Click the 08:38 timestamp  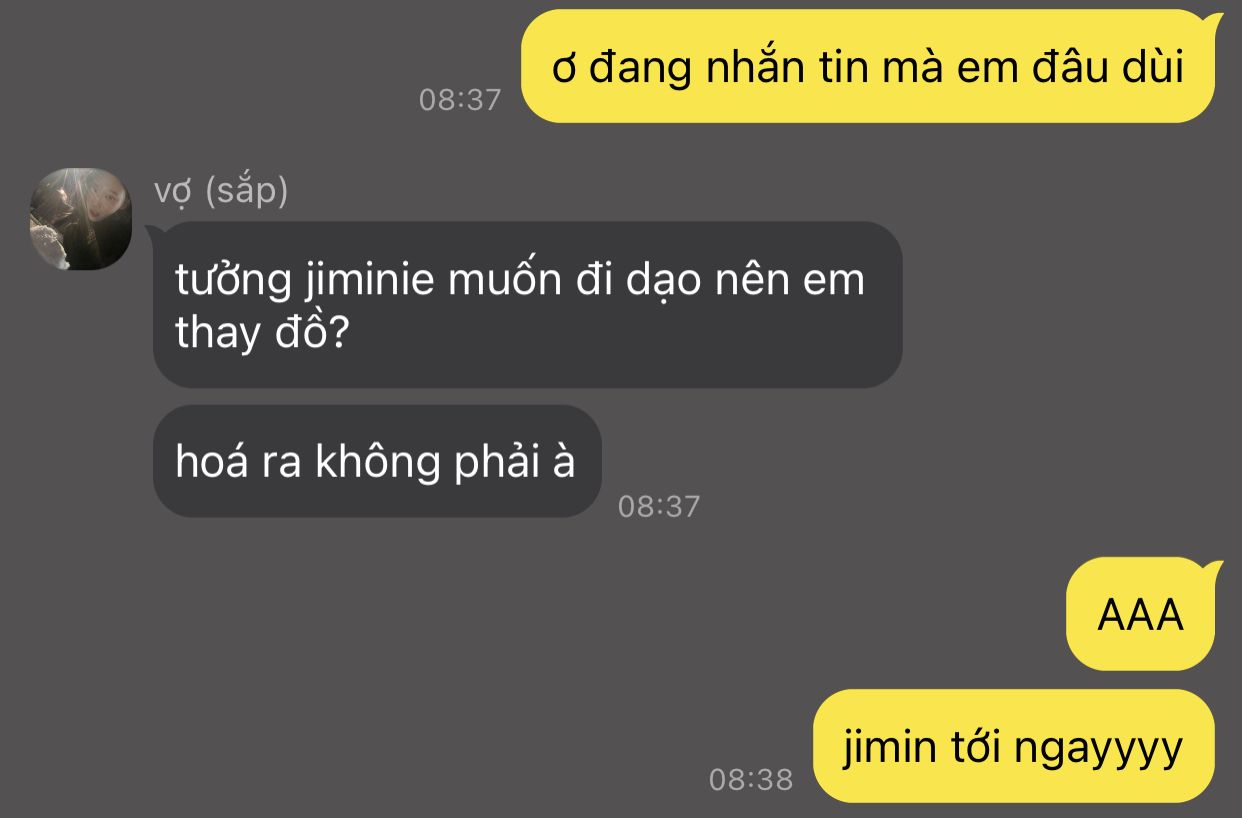tap(751, 779)
